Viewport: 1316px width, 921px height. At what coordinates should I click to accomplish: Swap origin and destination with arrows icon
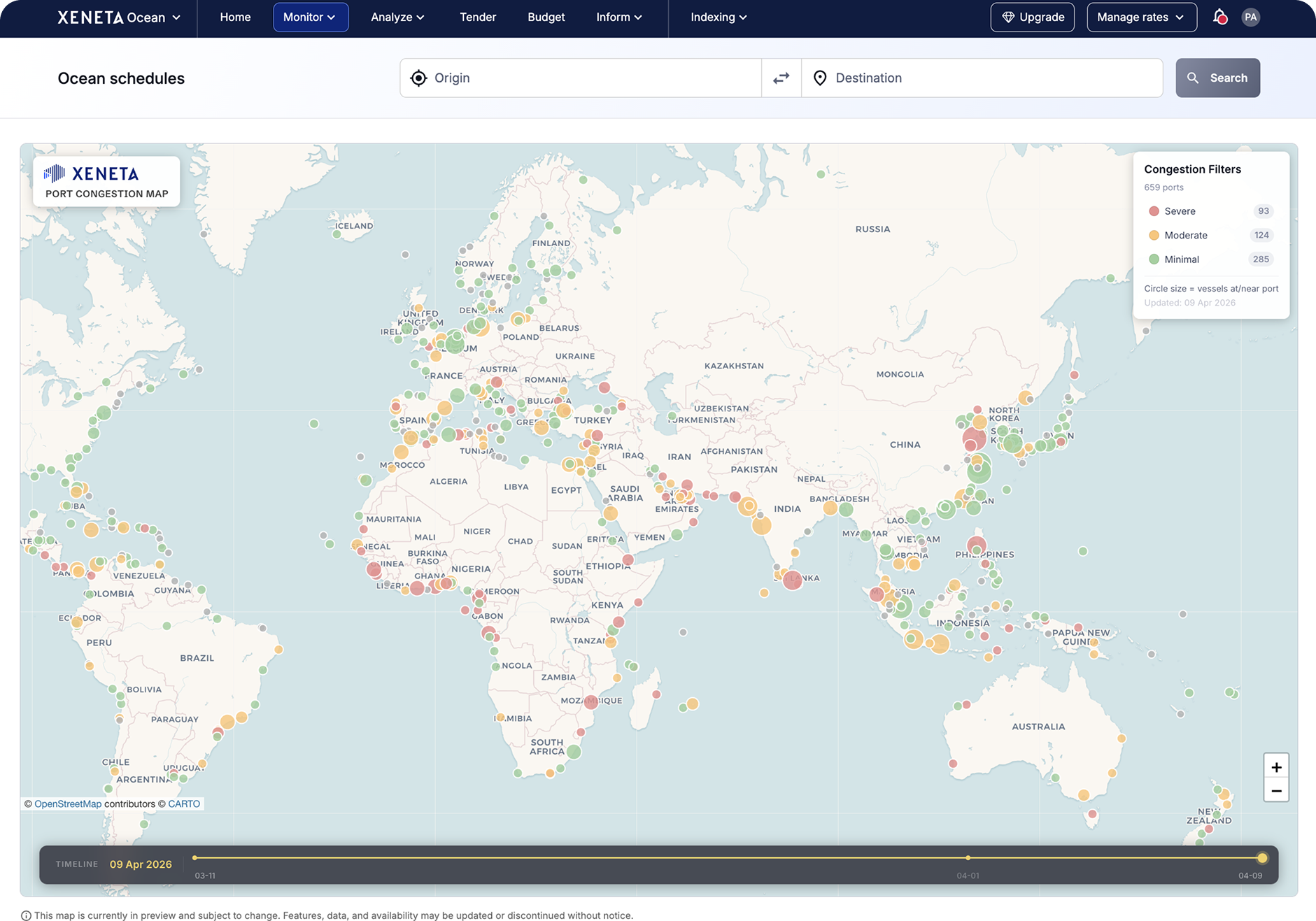[x=781, y=78]
